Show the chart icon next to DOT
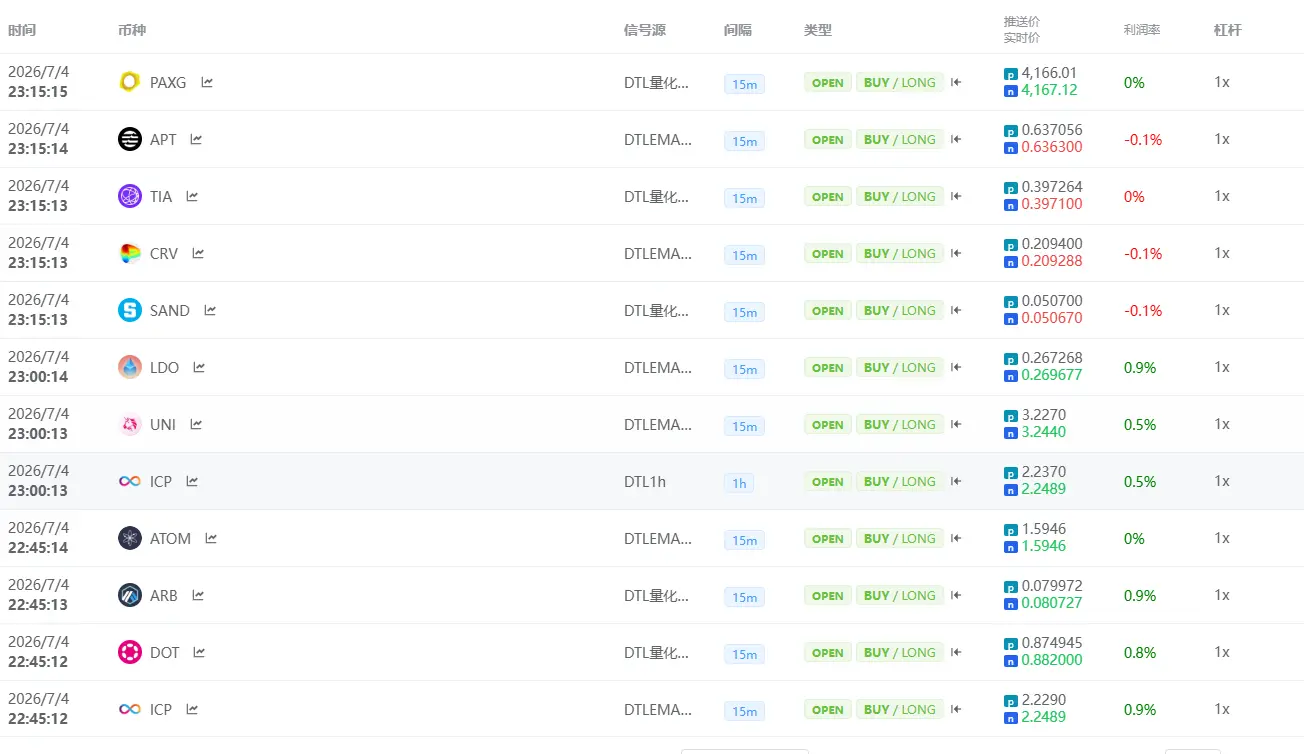The image size is (1304, 754). (x=199, y=652)
